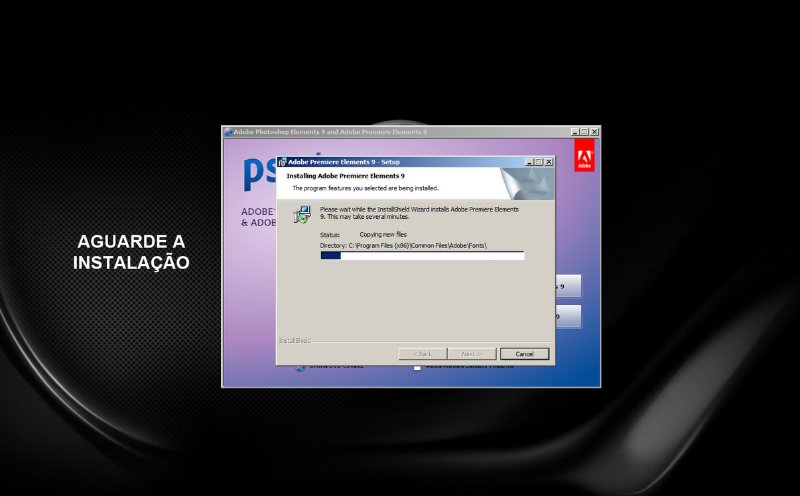Close the Photoshop Elements 9 launcher window

pyautogui.click(x=594, y=132)
